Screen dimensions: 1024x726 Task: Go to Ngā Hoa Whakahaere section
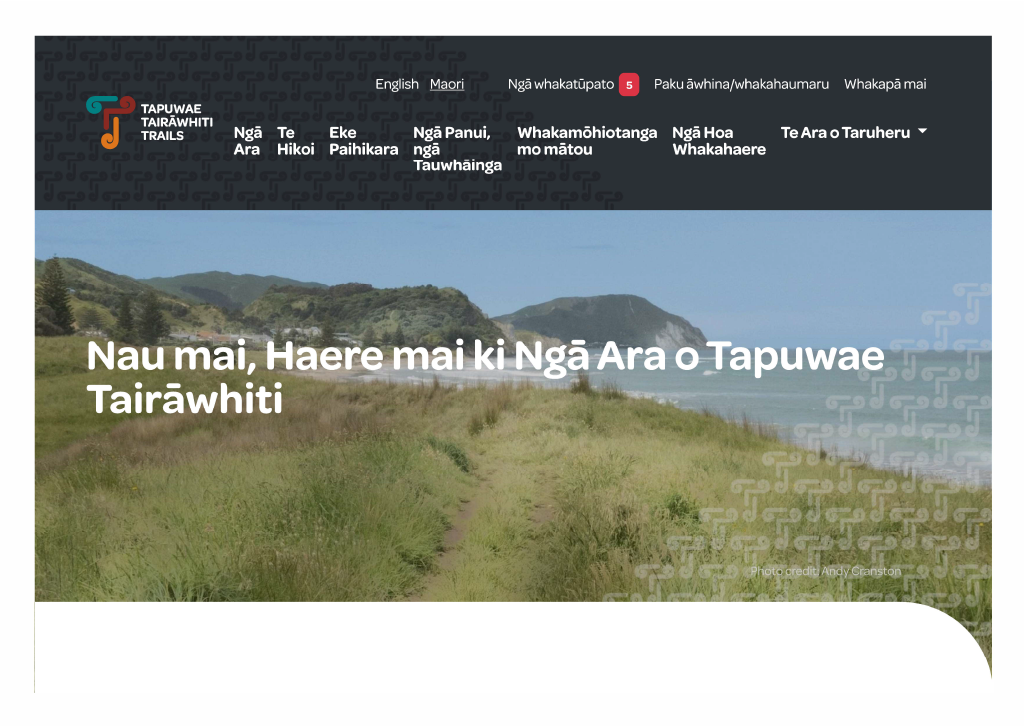tap(718, 141)
